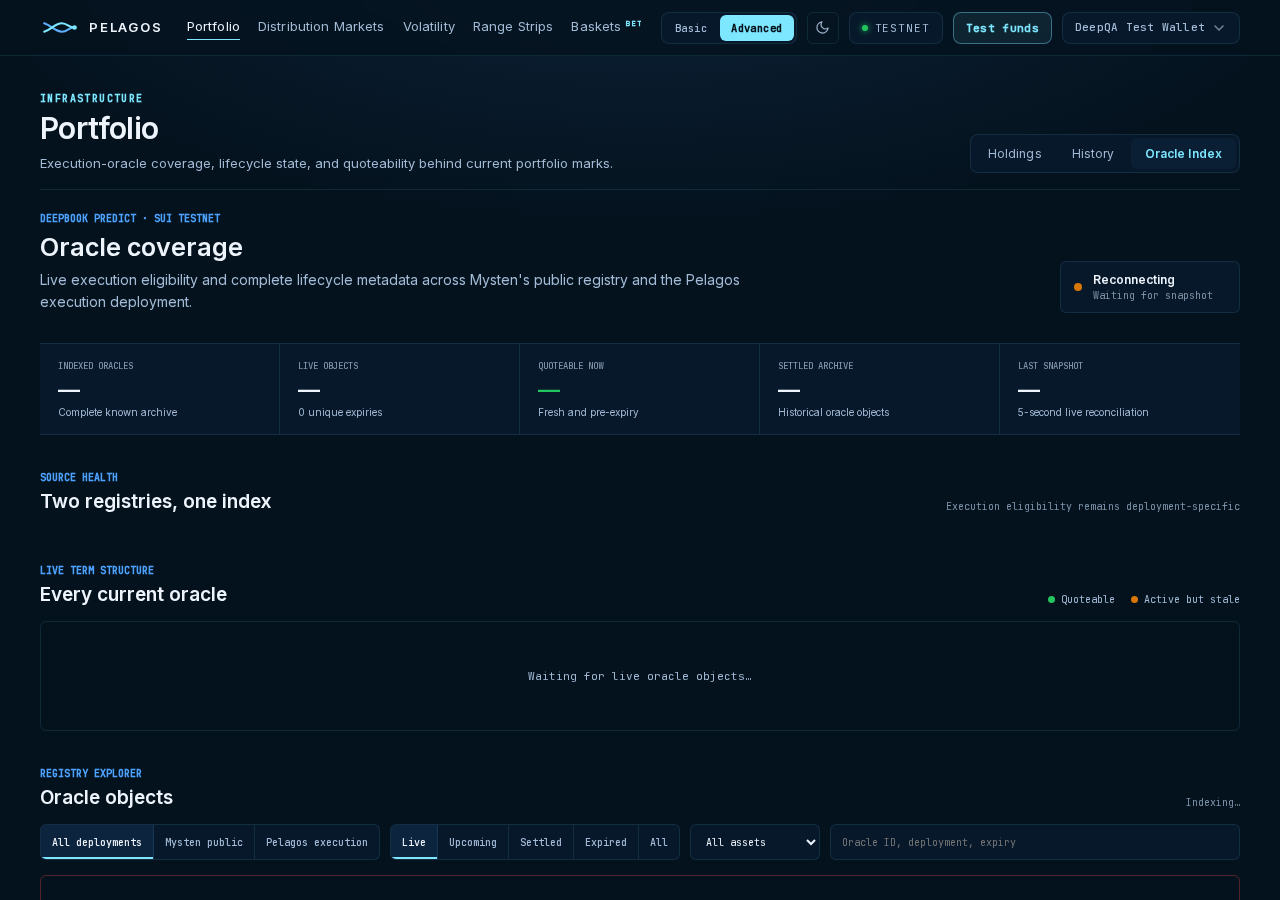The height and width of the screenshot is (900, 1280).
Task: Click the 'Indexing…' status text
Action: point(1213,802)
